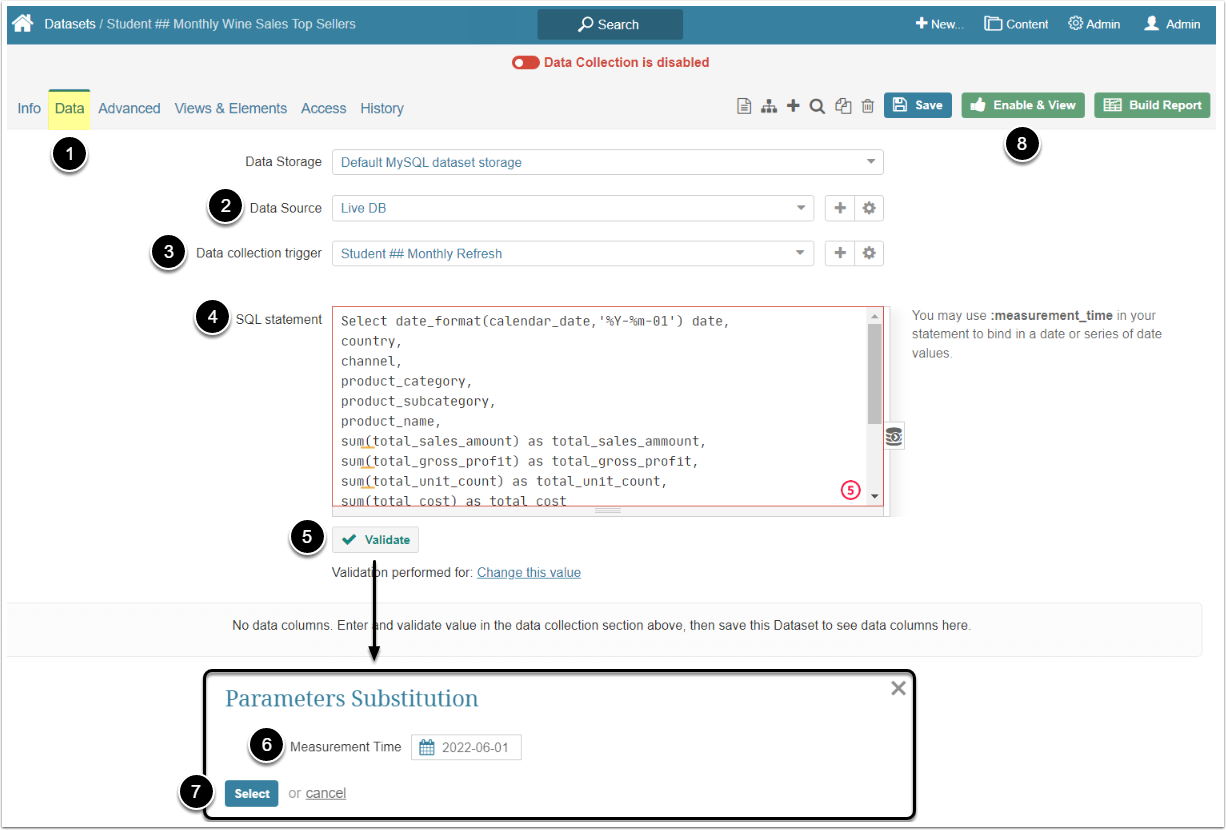Click the plus icon in the editor toolbar
The width and height of the screenshot is (1226, 830).
tap(793, 106)
